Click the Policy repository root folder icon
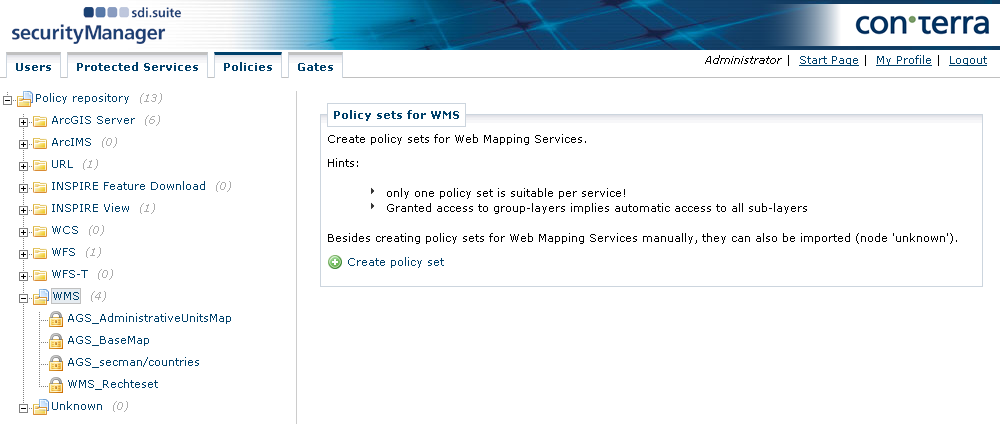The image size is (1000, 424). coord(25,99)
